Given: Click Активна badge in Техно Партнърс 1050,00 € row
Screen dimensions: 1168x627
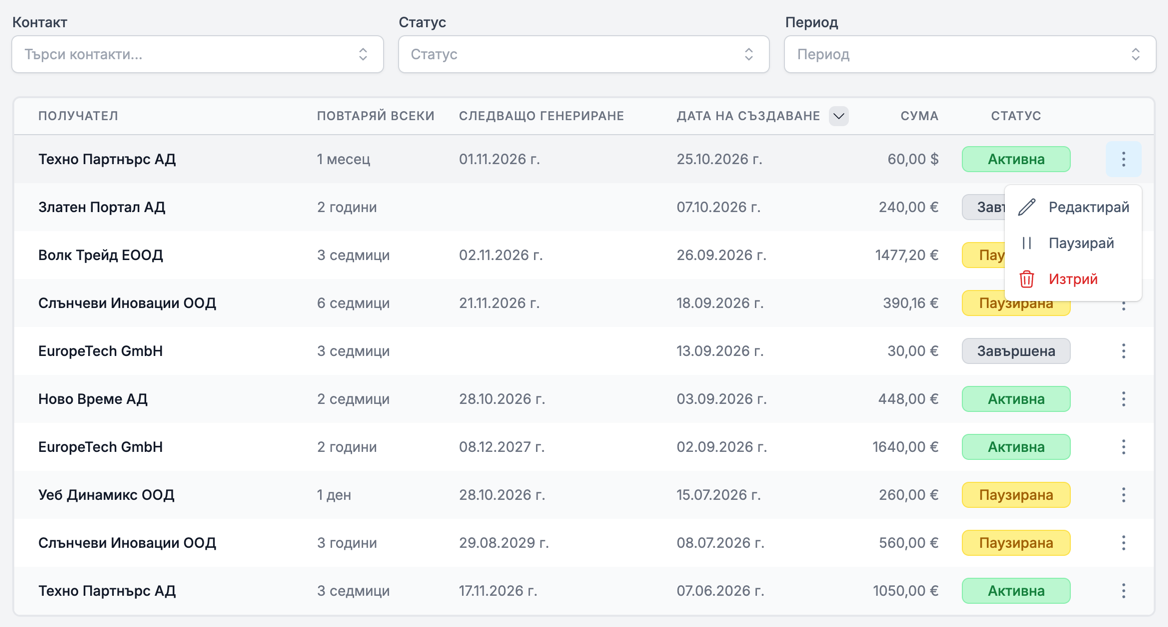Looking at the screenshot, I should tap(1016, 591).
